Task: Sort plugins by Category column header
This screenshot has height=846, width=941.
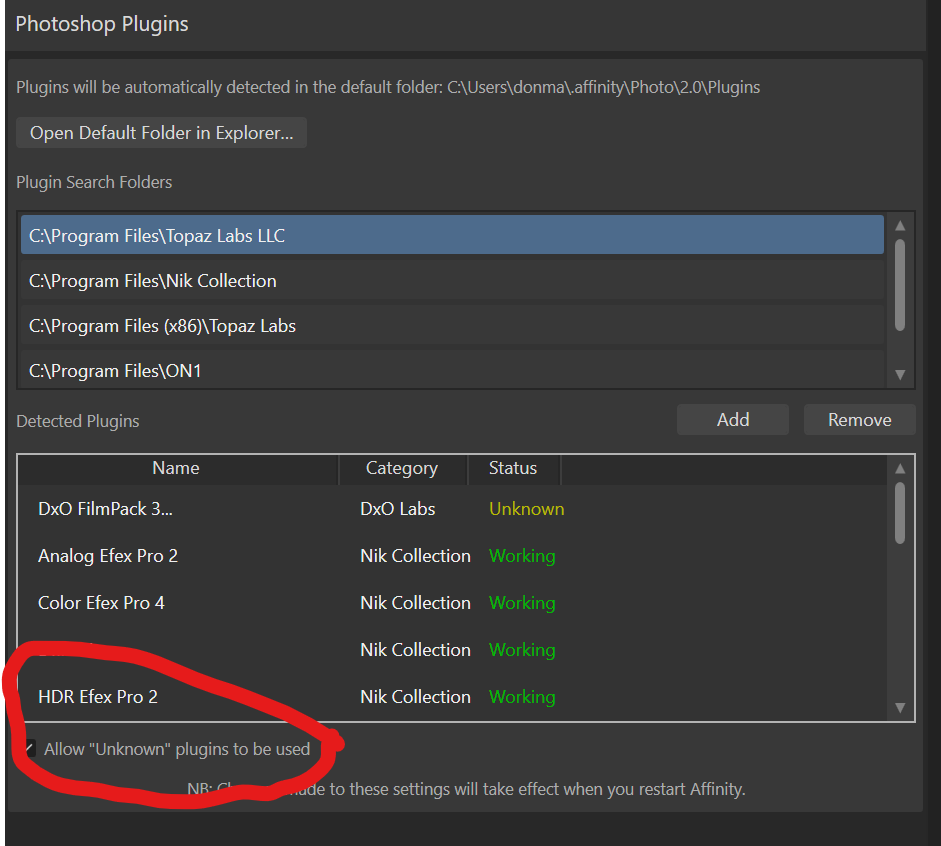Action: click(403, 469)
